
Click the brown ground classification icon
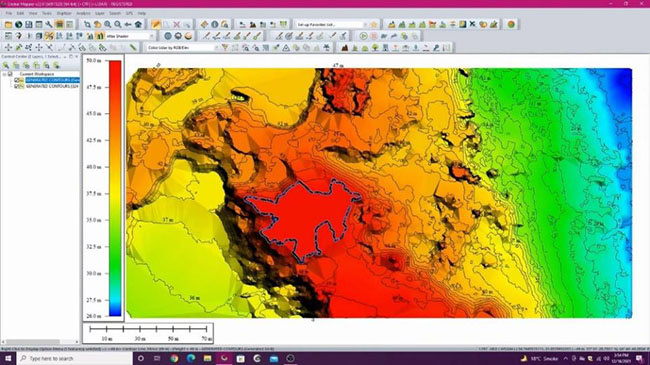click(x=344, y=48)
